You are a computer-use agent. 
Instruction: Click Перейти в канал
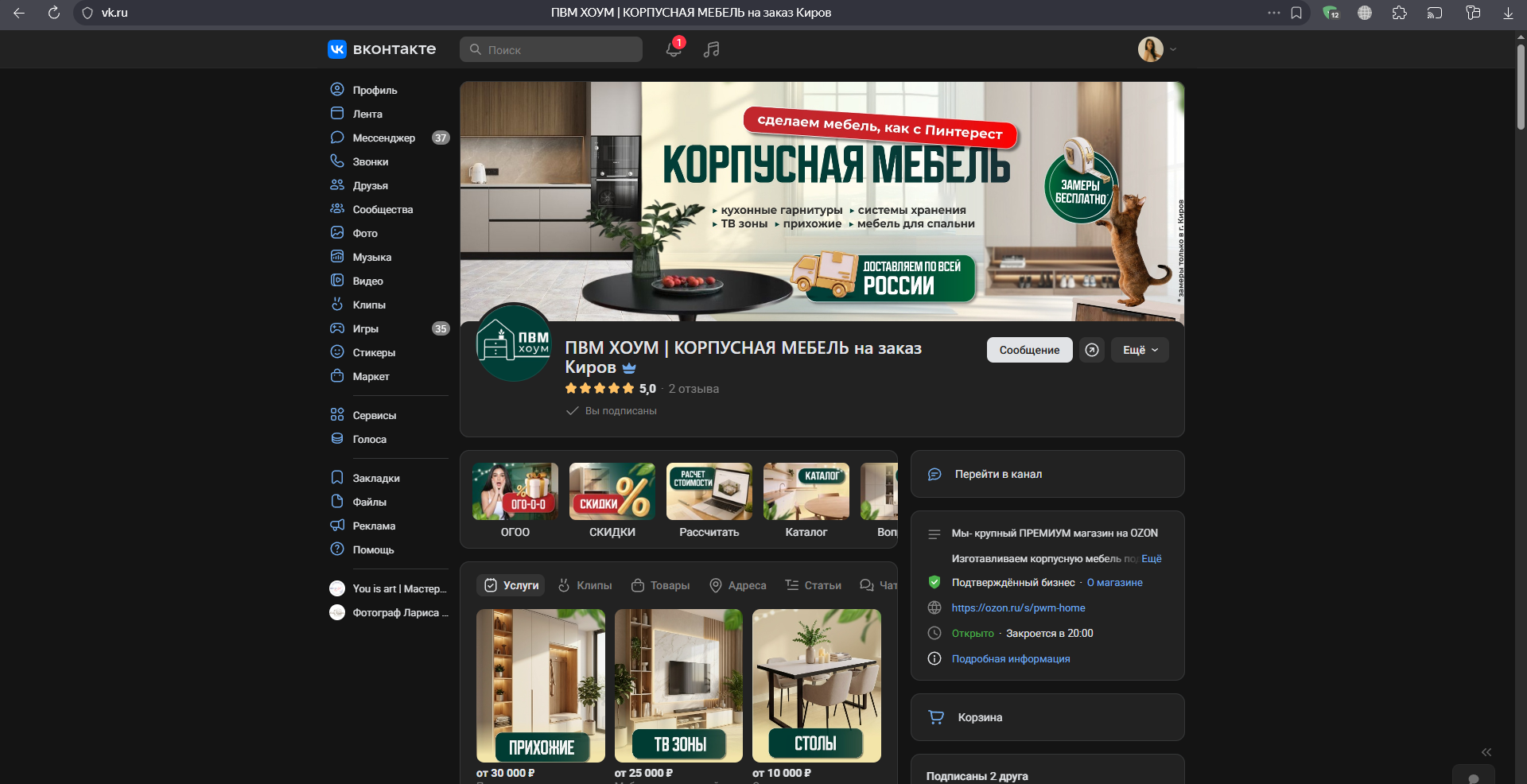(1047, 474)
